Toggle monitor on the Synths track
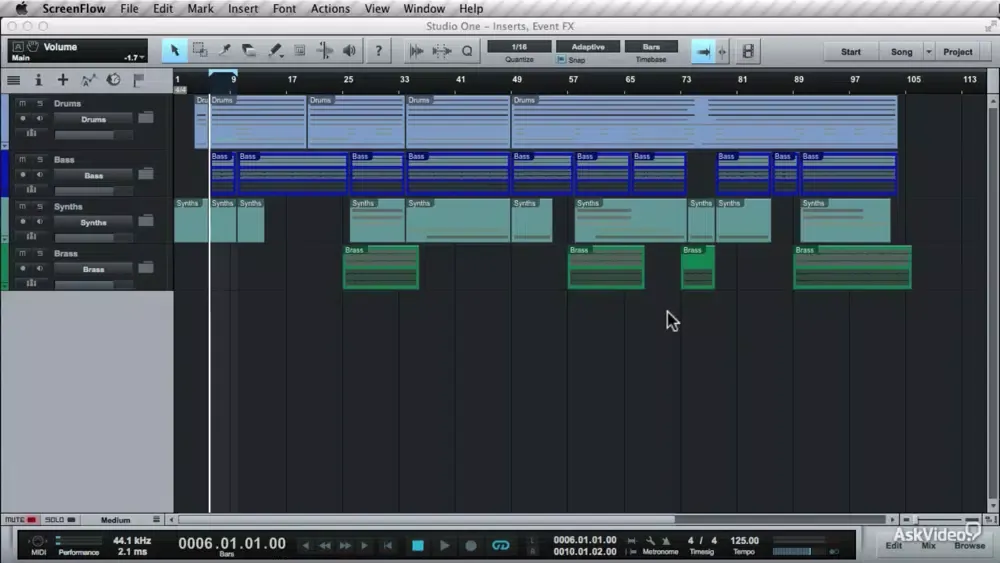The height and width of the screenshot is (563, 1000). (x=40, y=222)
